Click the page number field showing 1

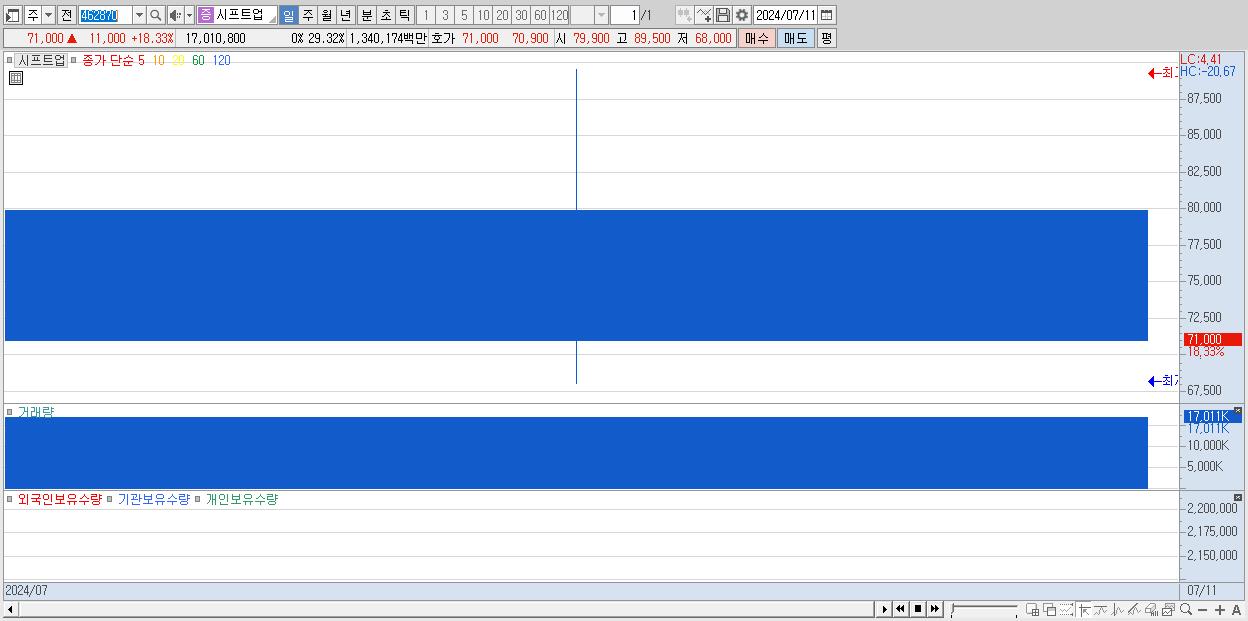pos(623,15)
